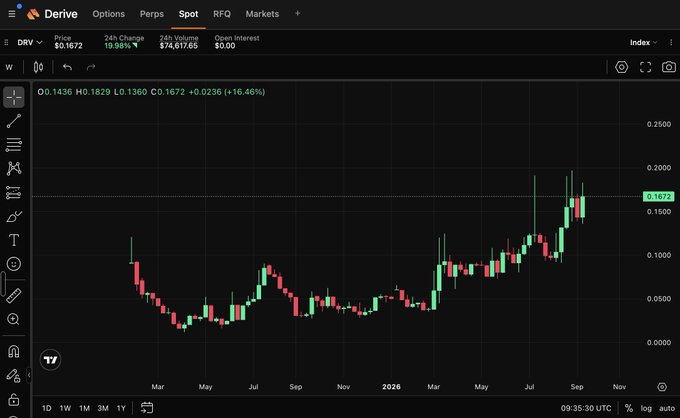Open the hamburger menu

[x=12, y=14]
